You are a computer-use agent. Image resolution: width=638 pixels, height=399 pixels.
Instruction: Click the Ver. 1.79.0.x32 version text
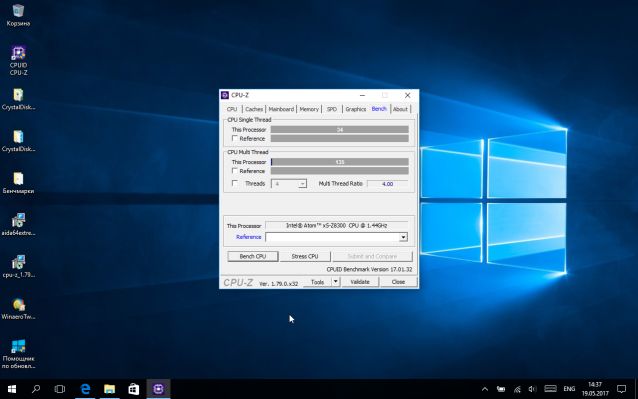tap(279, 283)
